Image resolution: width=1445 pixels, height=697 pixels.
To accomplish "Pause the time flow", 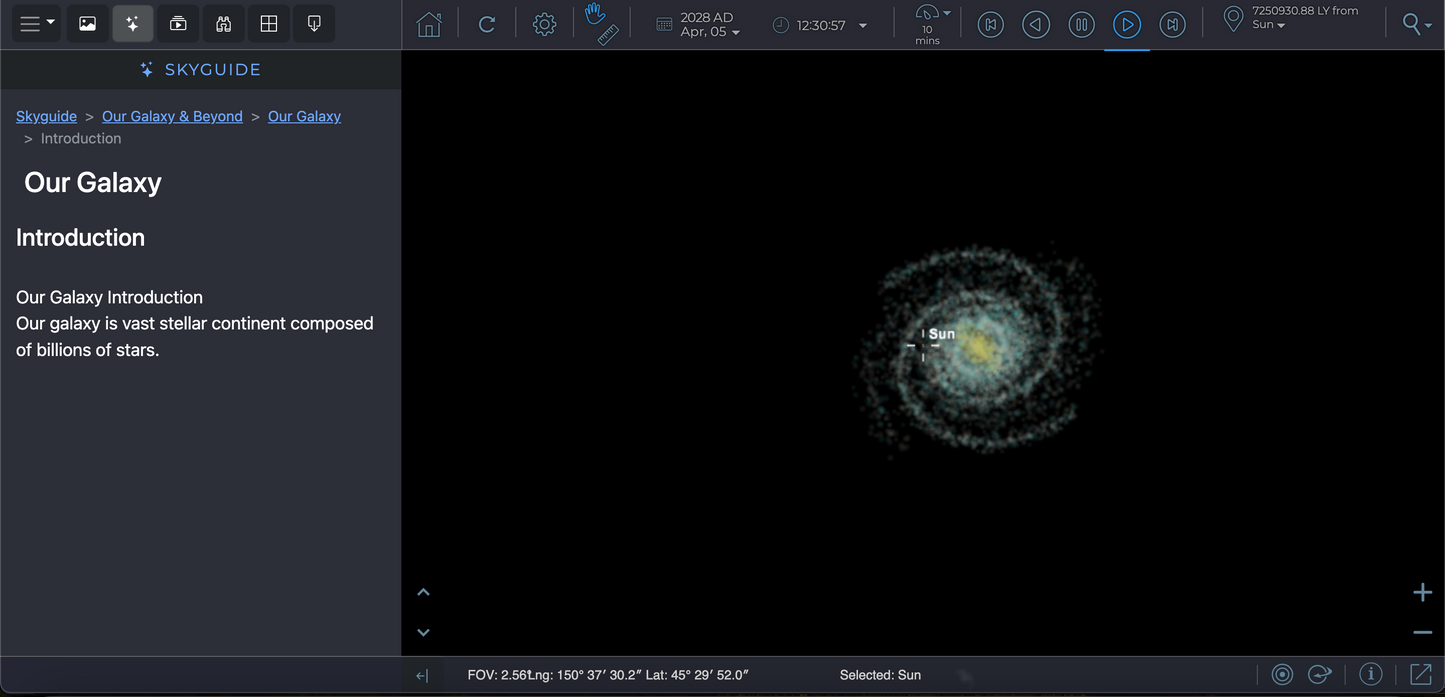I will (1081, 25).
